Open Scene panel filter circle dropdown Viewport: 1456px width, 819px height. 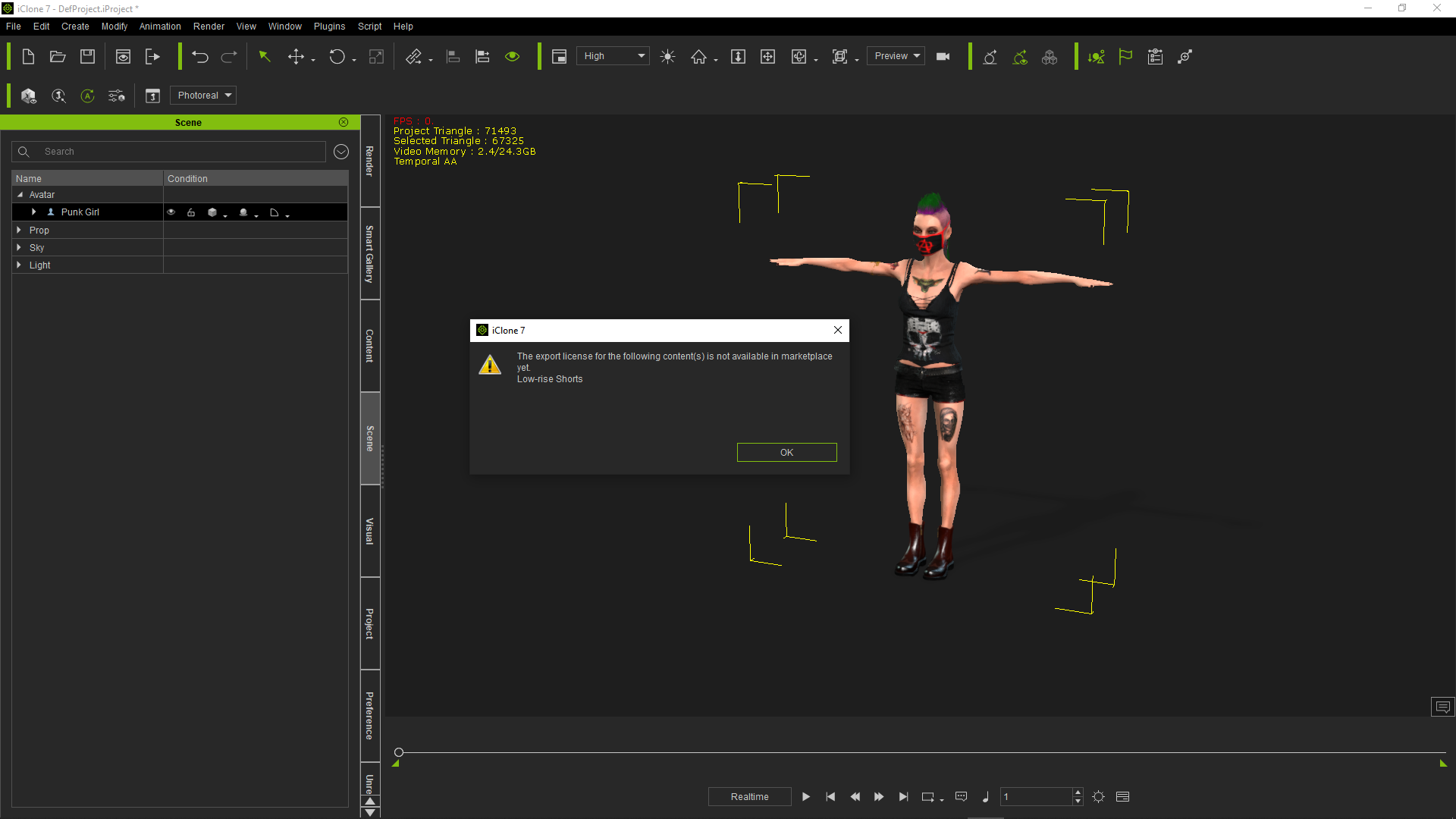(341, 152)
